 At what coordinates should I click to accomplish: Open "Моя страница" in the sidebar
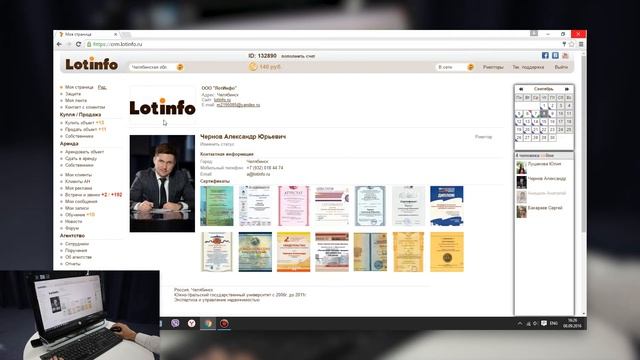coord(79,87)
